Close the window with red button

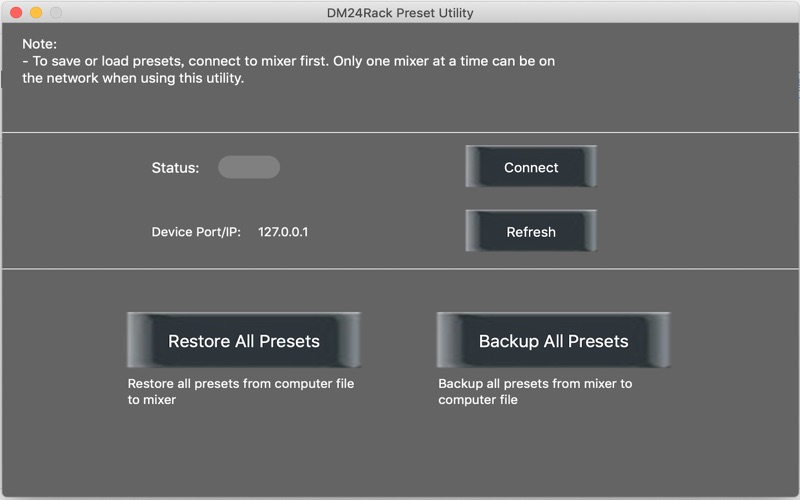click(x=16, y=12)
